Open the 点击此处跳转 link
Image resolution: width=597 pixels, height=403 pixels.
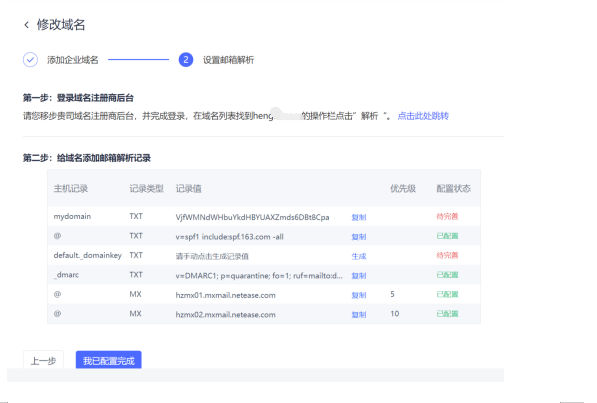pos(423,116)
